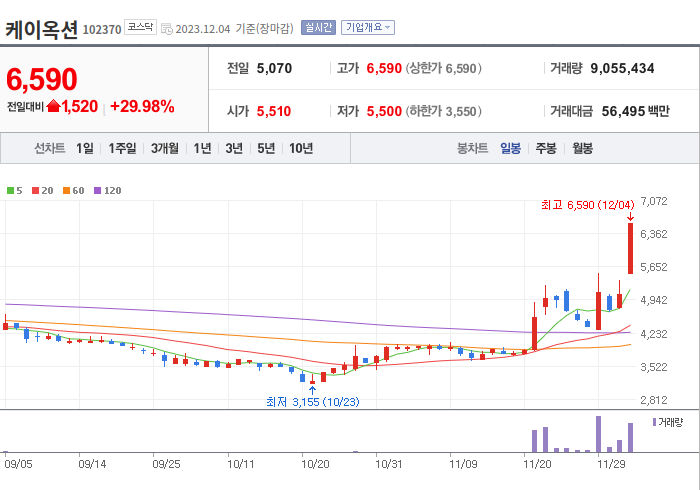Click the 최저 3,155 (10/23) chart label
This screenshot has width=700, height=490.
312,402
